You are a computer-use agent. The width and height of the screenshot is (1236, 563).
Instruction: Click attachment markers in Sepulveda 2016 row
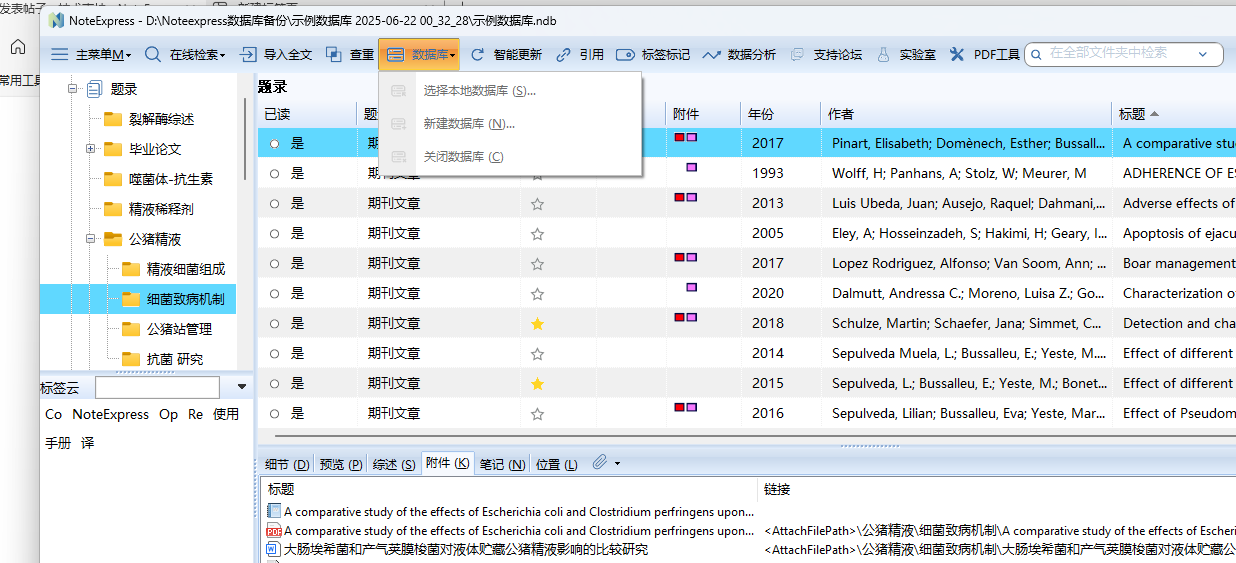(686, 407)
